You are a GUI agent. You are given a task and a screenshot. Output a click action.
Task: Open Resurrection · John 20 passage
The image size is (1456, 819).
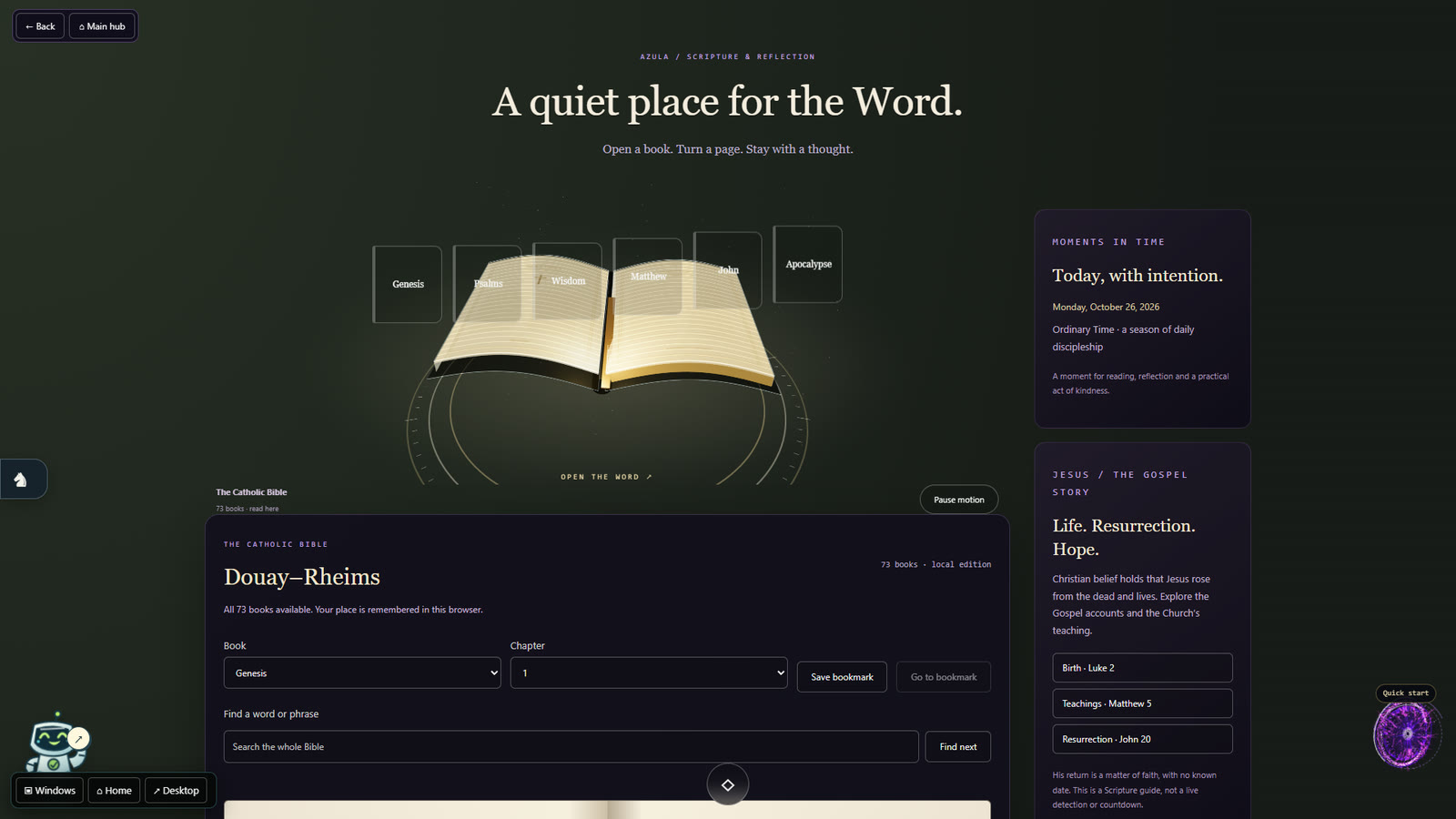pos(1143,739)
